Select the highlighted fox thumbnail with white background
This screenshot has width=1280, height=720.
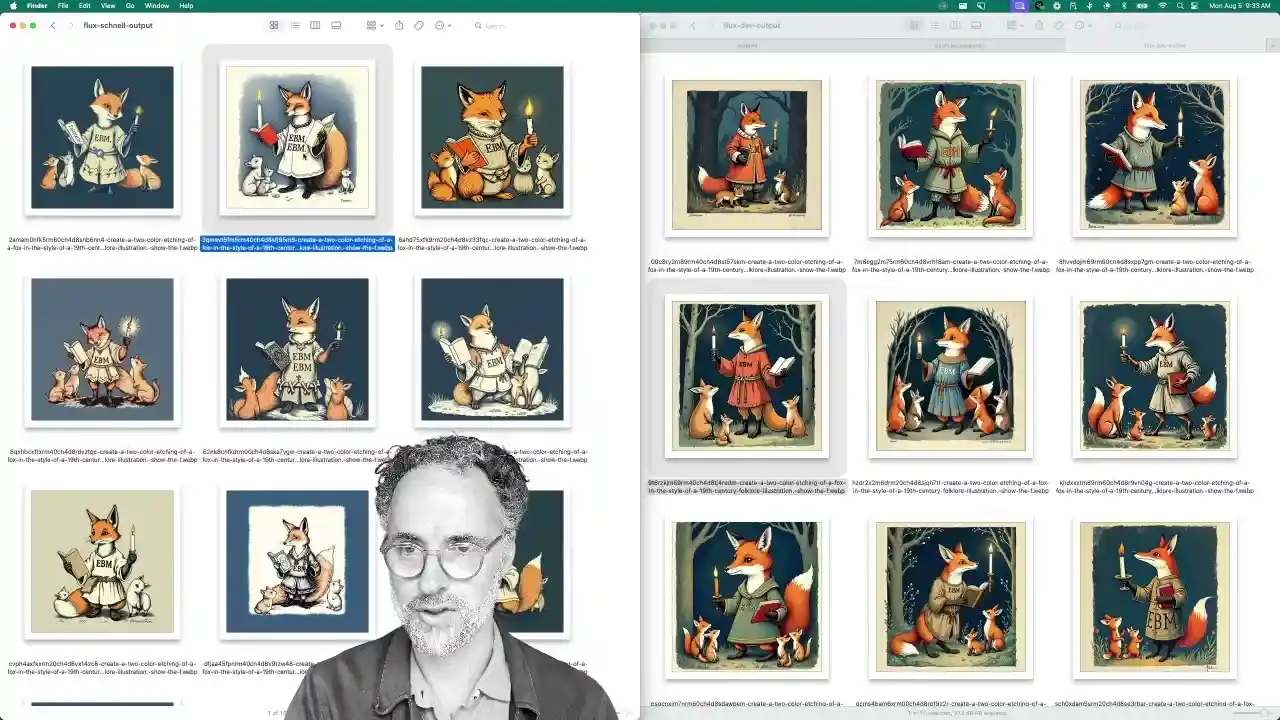(297, 137)
